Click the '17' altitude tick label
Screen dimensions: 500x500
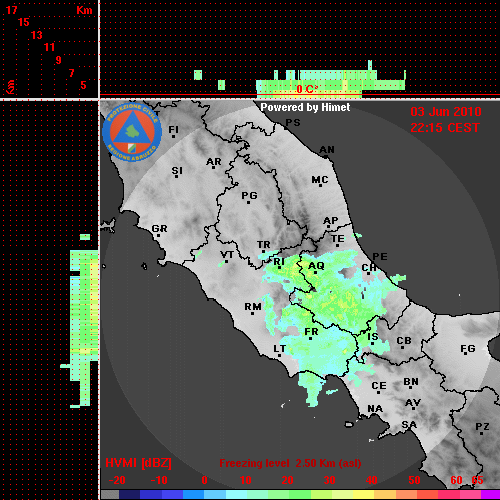click(x=11, y=10)
